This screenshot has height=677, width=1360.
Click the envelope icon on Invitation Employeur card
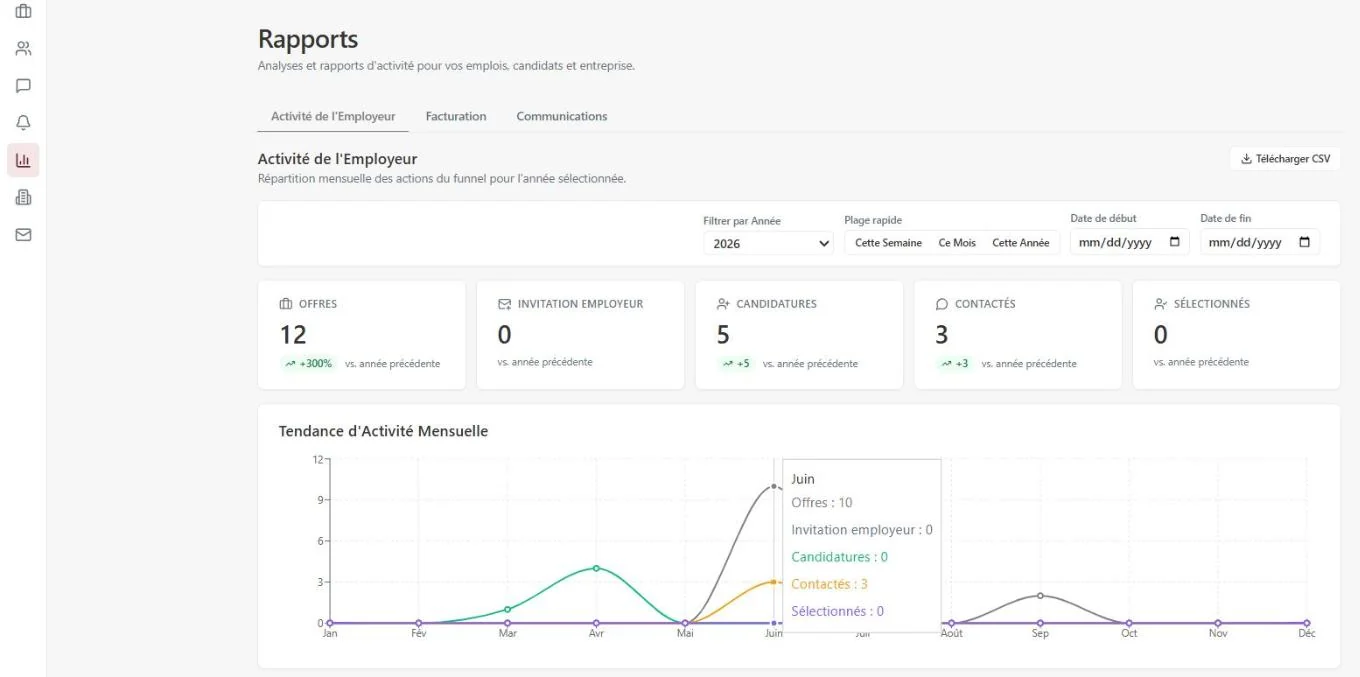tap(505, 304)
